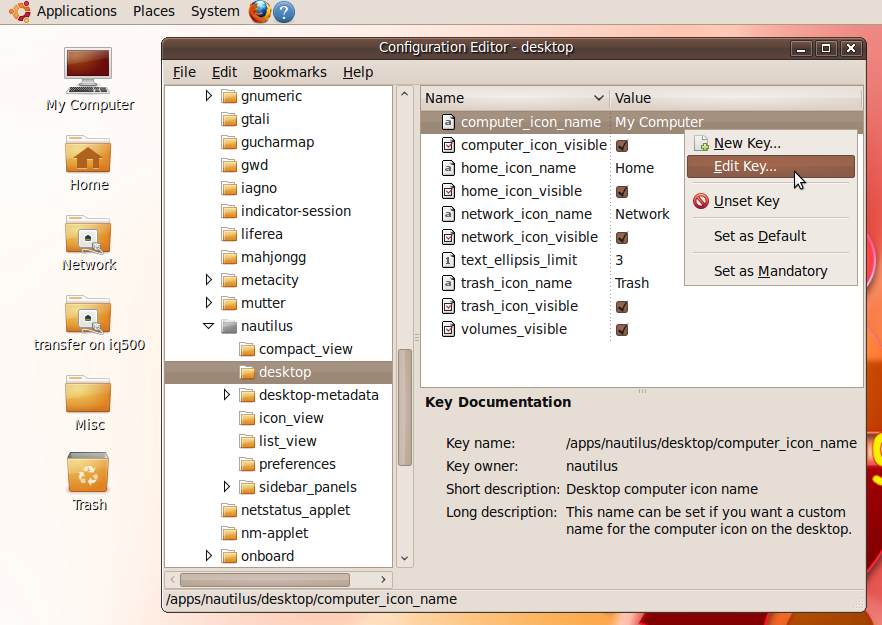Open the Bookmarks menu

[289, 71]
